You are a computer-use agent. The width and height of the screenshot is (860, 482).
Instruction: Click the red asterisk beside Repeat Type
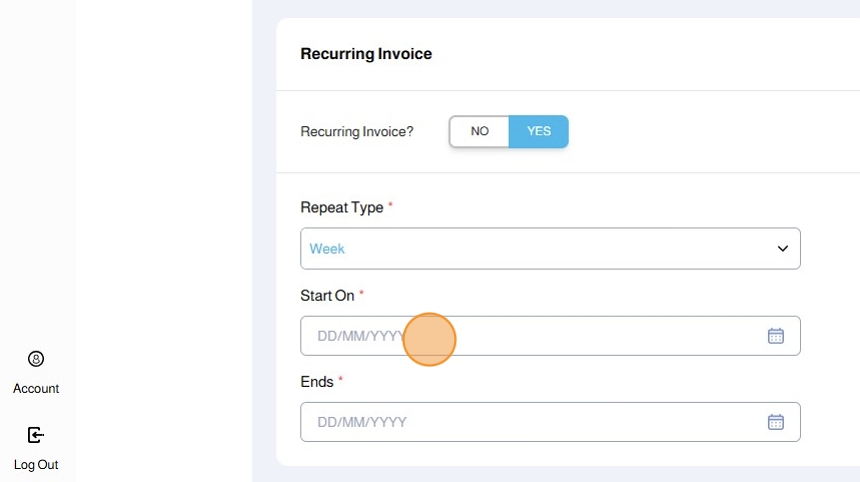[391, 206]
